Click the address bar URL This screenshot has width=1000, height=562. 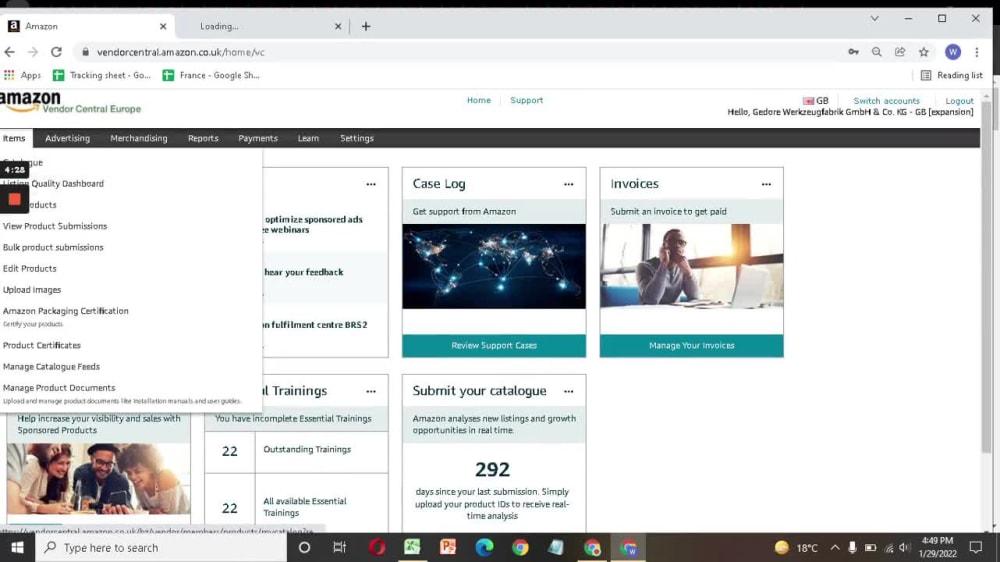coord(180,52)
